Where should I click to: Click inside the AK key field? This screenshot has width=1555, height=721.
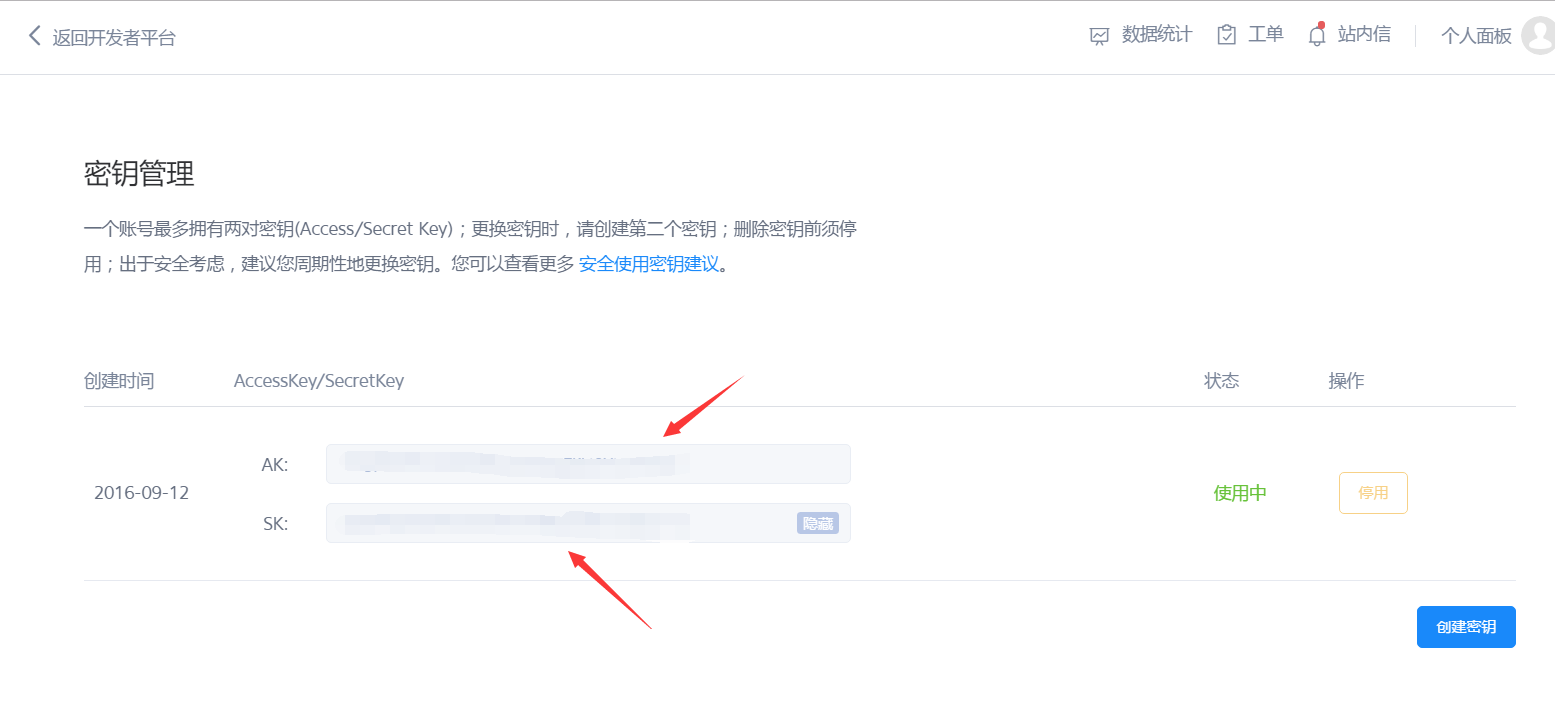tap(588, 464)
